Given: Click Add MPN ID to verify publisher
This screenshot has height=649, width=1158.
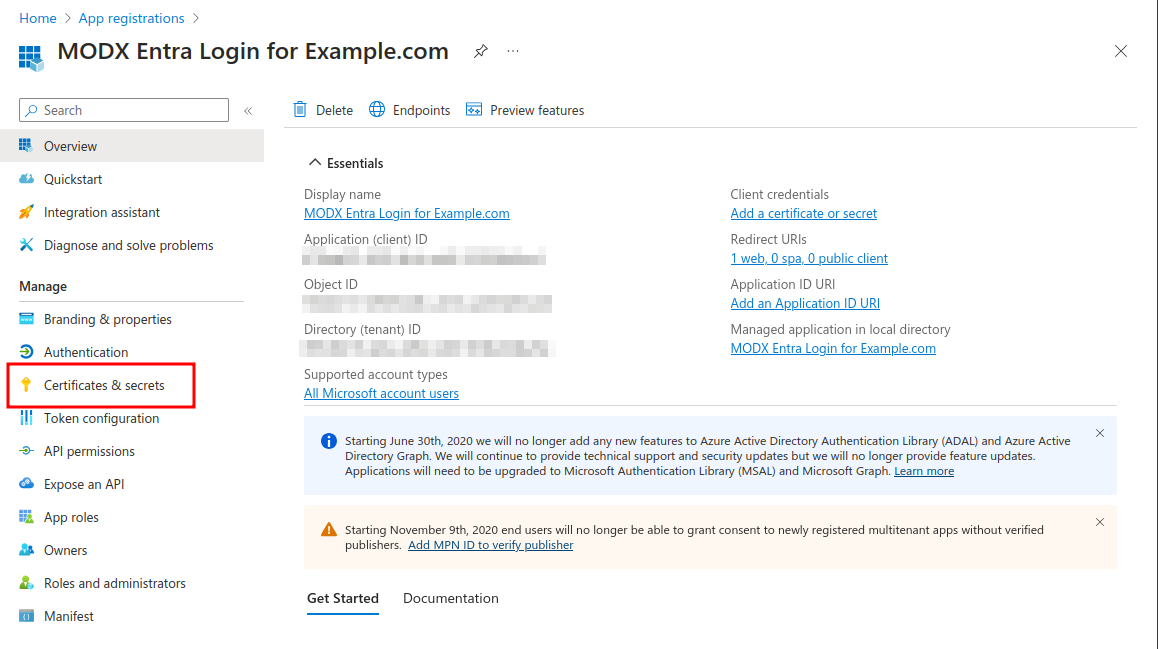Looking at the screenshot, I should pyautogui.click(x=490, y=545).
